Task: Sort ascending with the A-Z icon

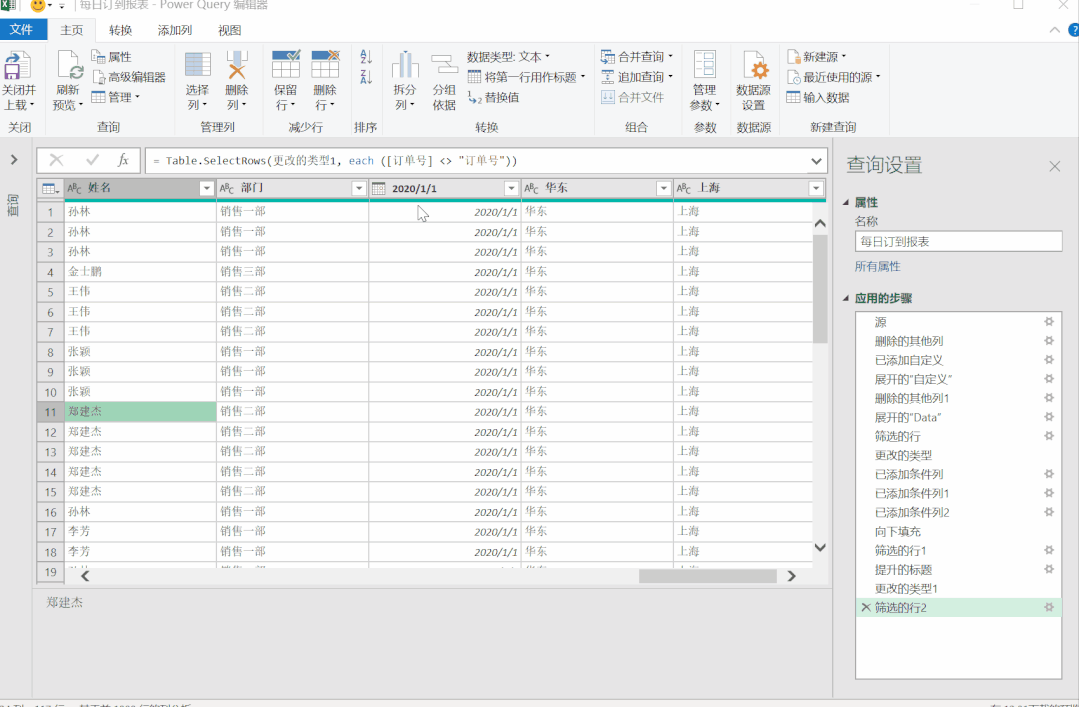Action: click(x=365, y=57)
